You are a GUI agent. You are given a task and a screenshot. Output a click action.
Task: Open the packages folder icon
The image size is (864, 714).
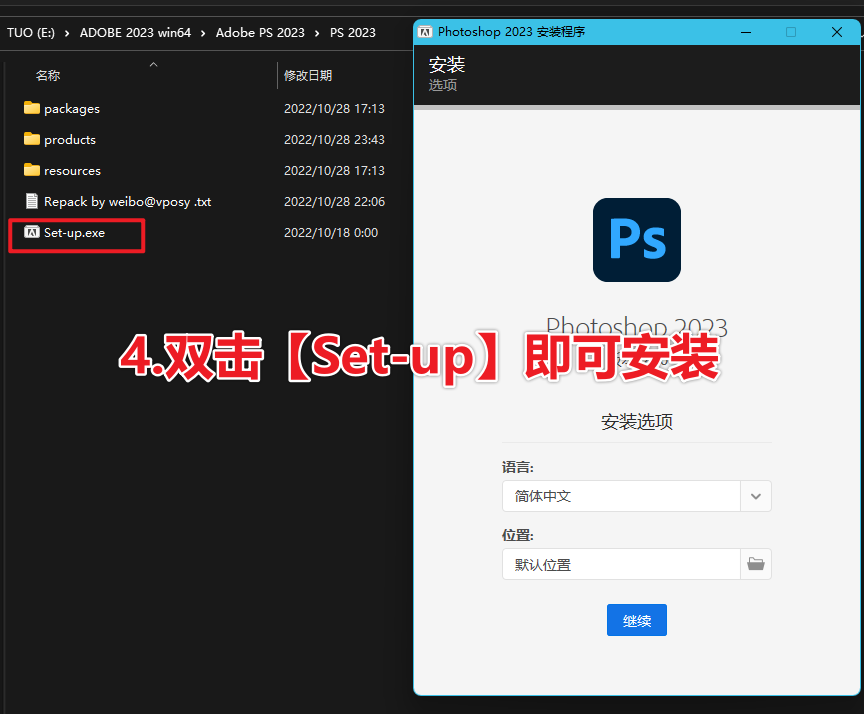pyautogui.click(x=32, y=108)
